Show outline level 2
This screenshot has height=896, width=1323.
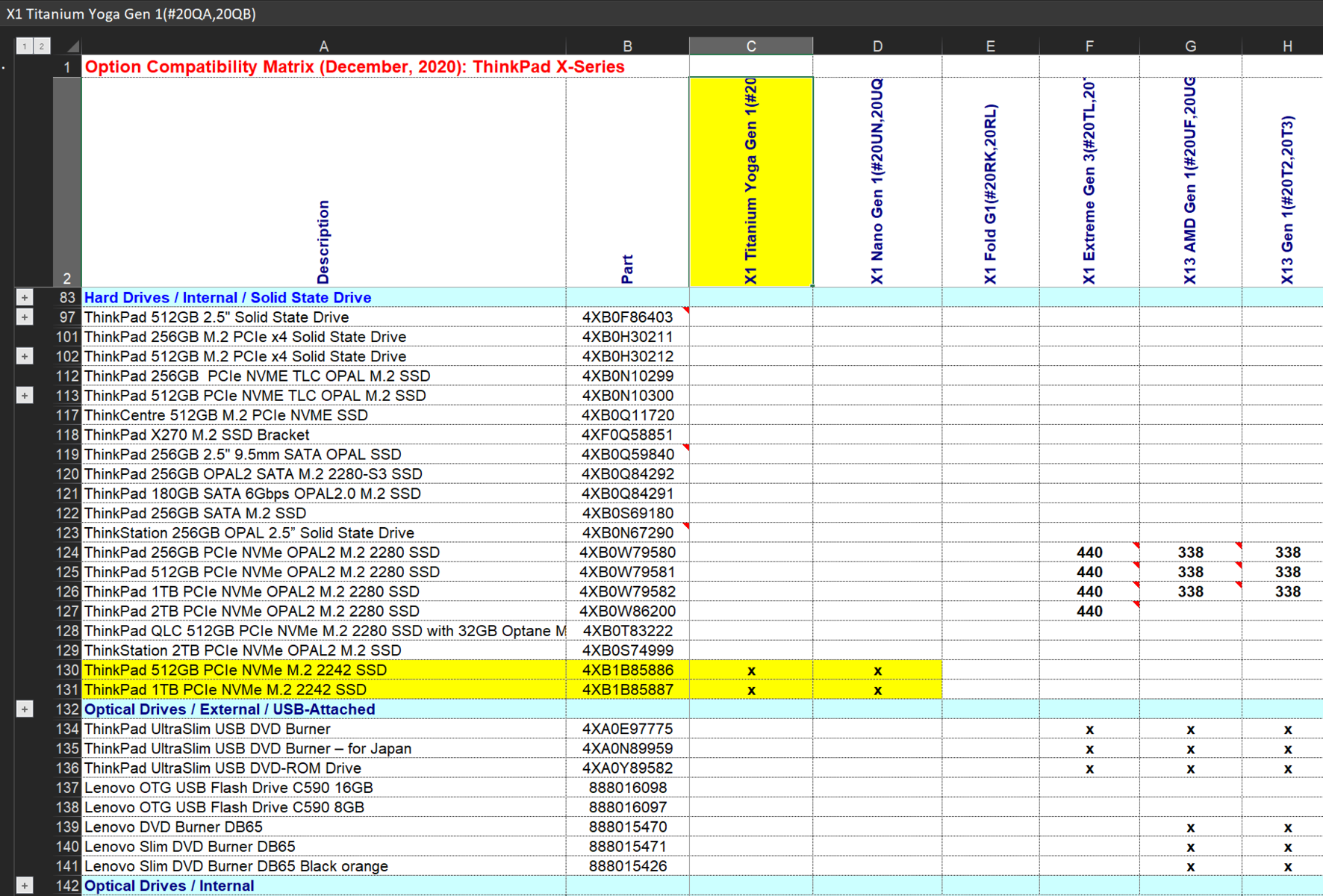41,46
